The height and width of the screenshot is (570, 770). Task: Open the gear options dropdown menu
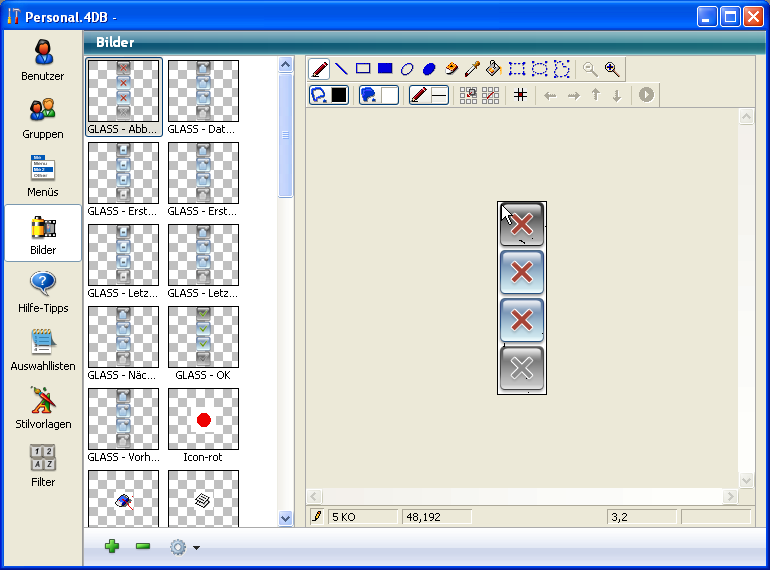(x=183, y=547)
